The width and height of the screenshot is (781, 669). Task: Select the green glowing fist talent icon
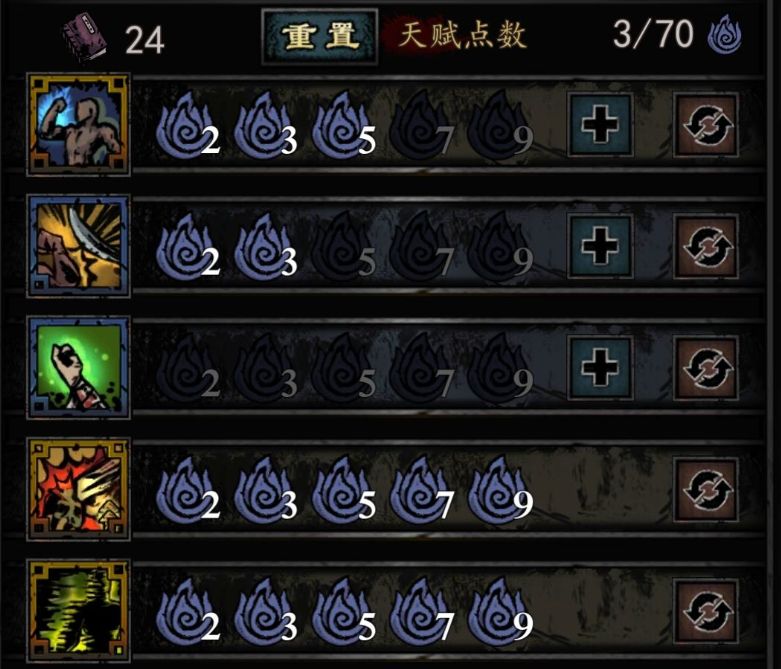(79, 368)
